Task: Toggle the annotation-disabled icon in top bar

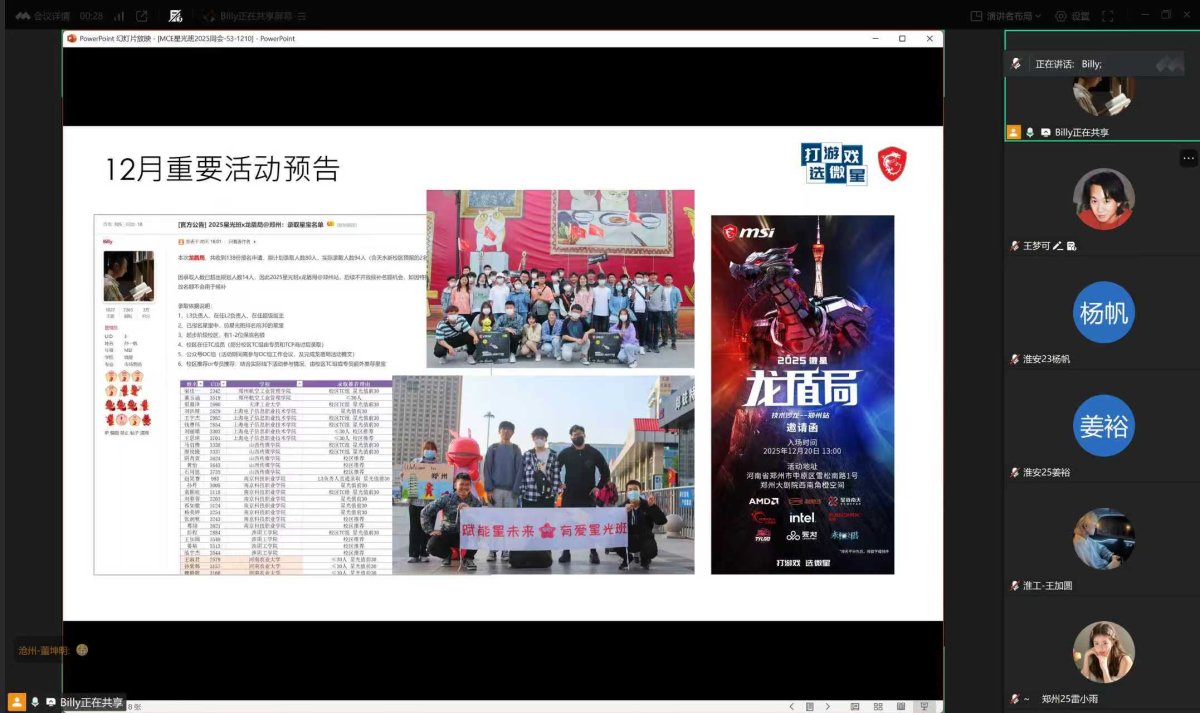Action: click(175, 16)
